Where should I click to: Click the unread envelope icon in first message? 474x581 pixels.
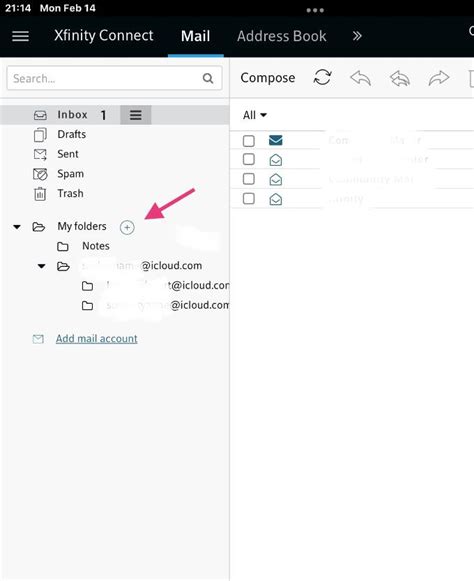(275, 140)
